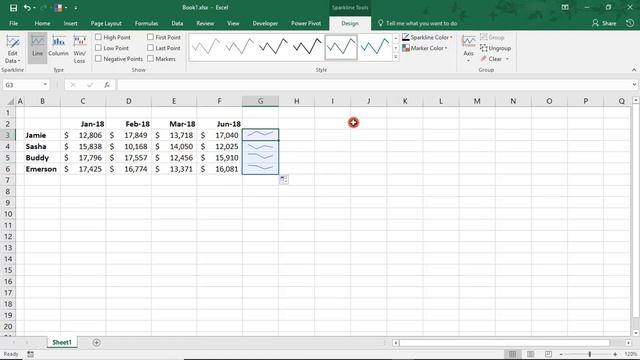
Task: Select the Line sparkline type
Action: 38,48
